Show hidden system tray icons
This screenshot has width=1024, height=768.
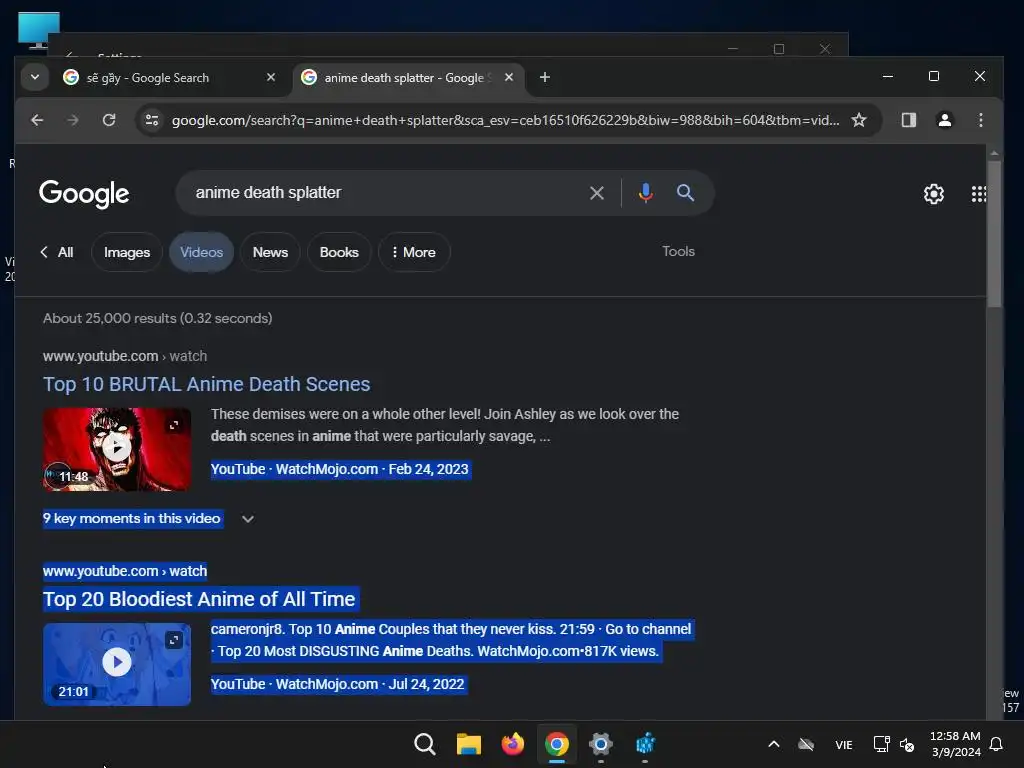[x=773, y=744]
